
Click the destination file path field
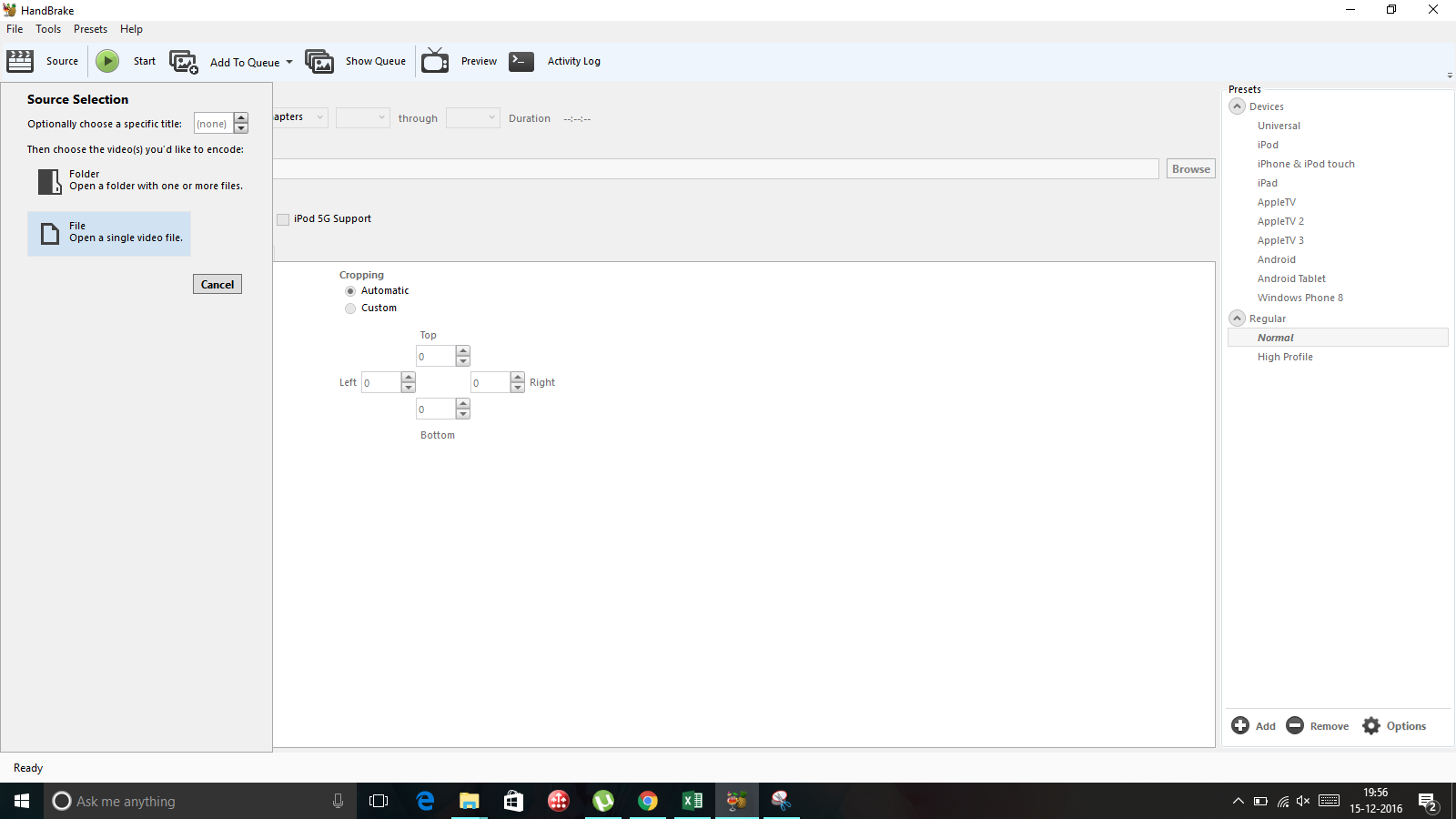[x=715, y=168]
